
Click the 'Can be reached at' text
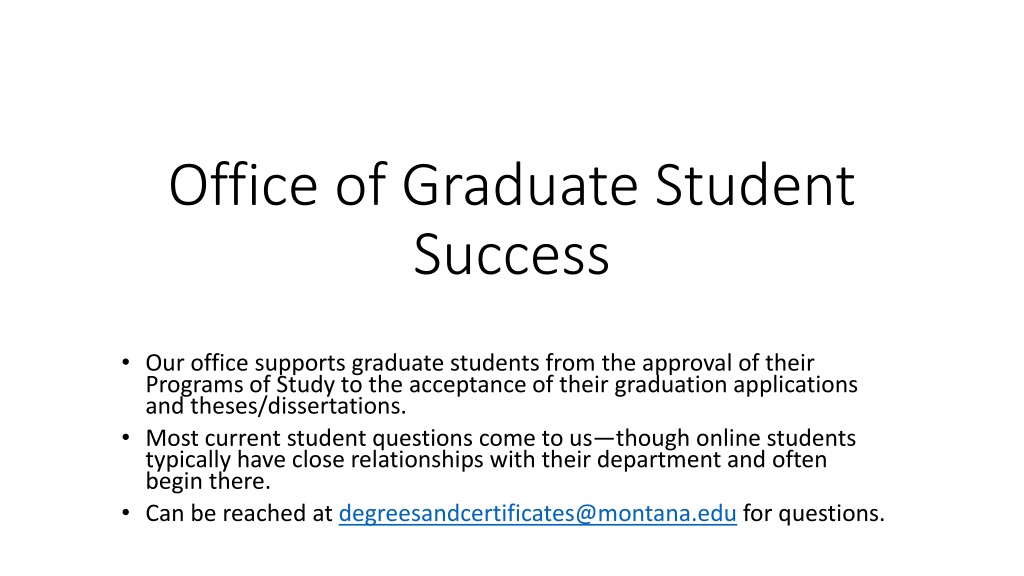pos(239,513)
